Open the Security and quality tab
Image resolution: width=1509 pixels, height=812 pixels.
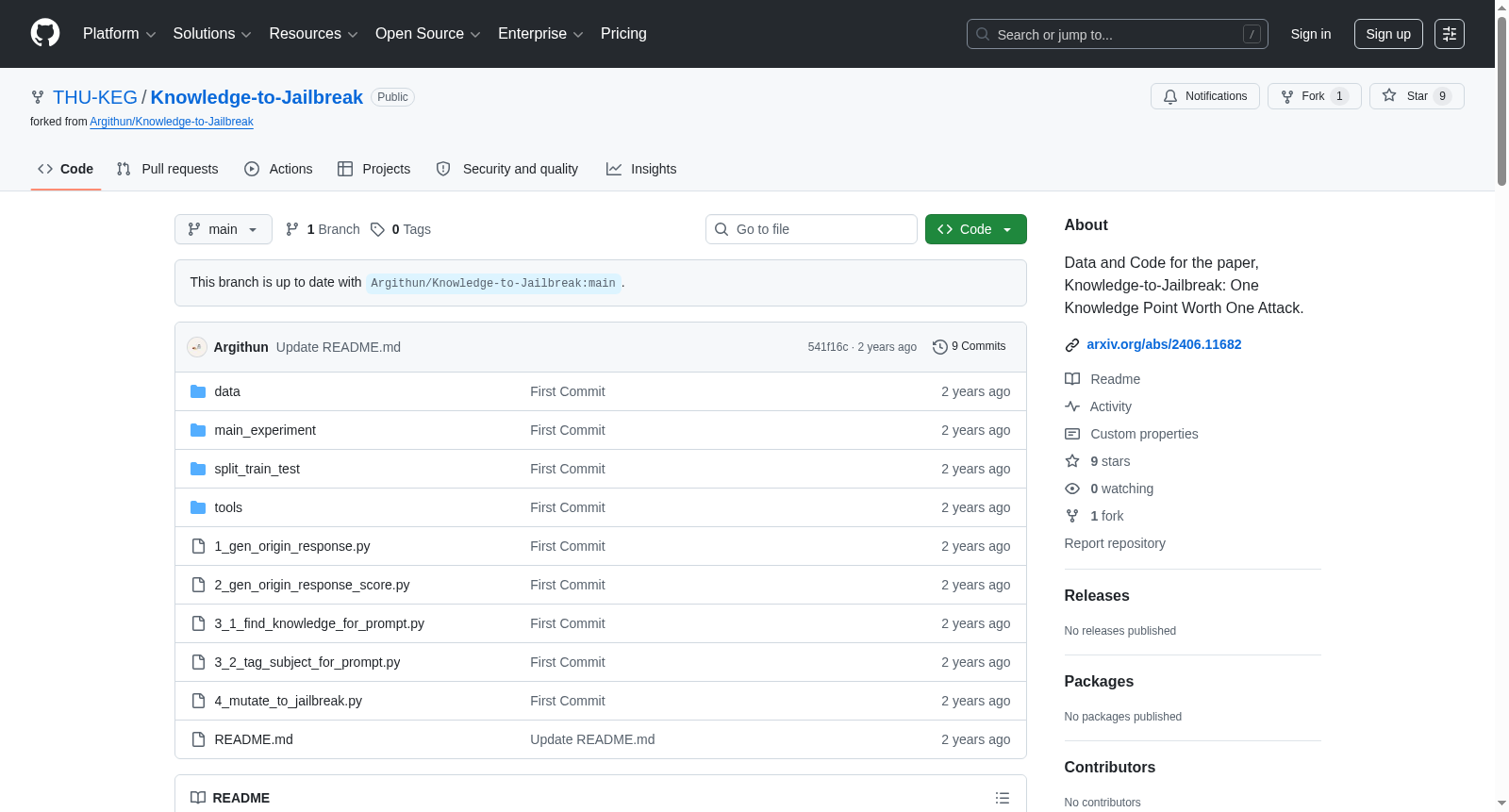pyautogui.click(x=507, y=169)
